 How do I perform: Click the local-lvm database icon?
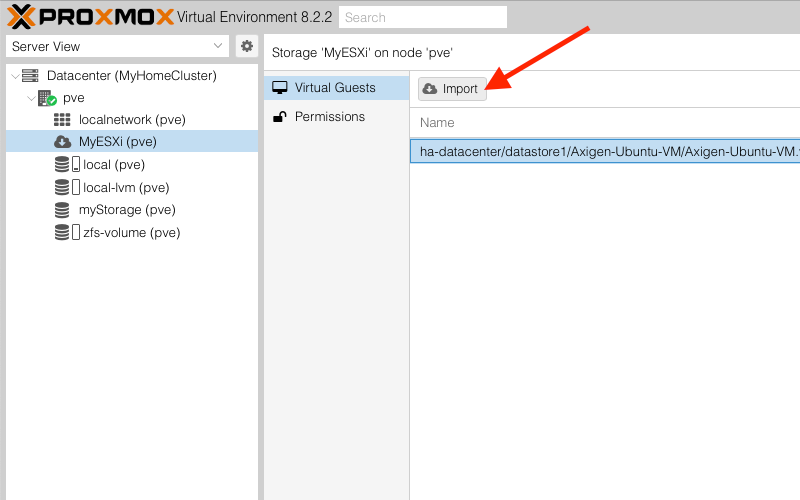(x=62, y=187)
